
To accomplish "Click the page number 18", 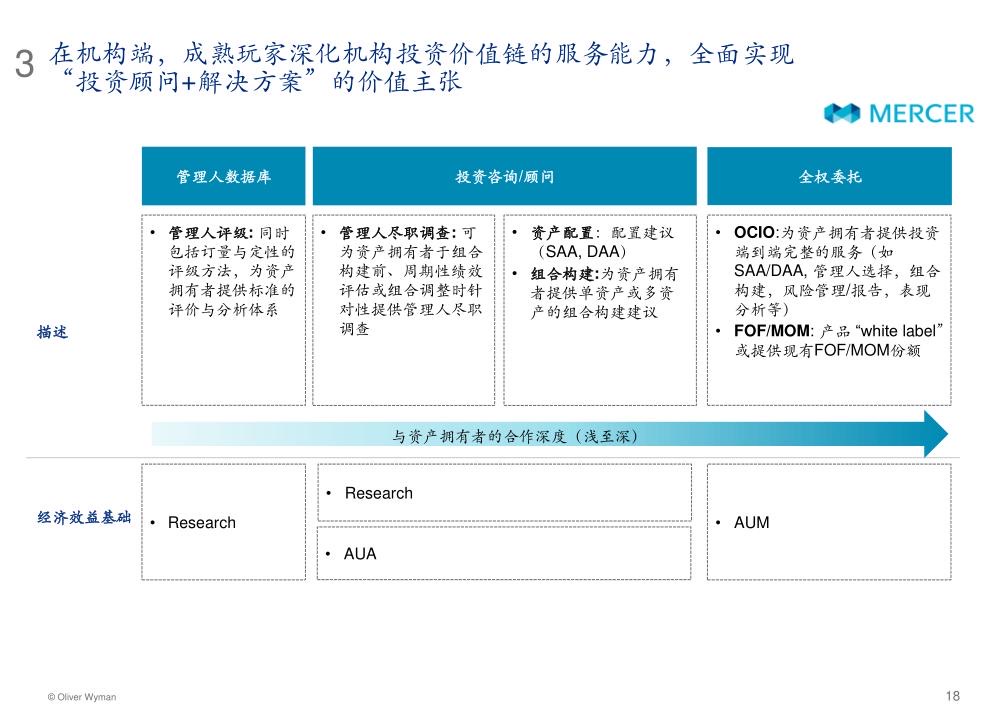I will (x=951, y=696).
